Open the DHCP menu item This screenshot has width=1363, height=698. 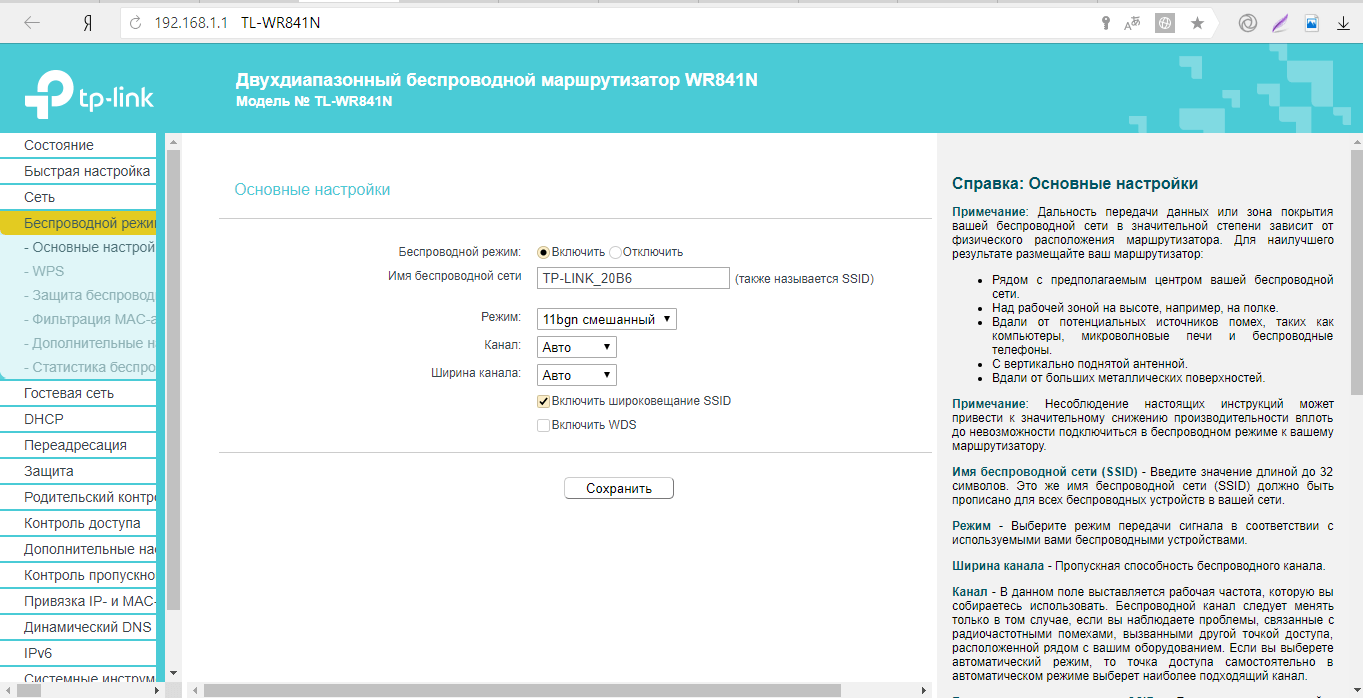78,419
